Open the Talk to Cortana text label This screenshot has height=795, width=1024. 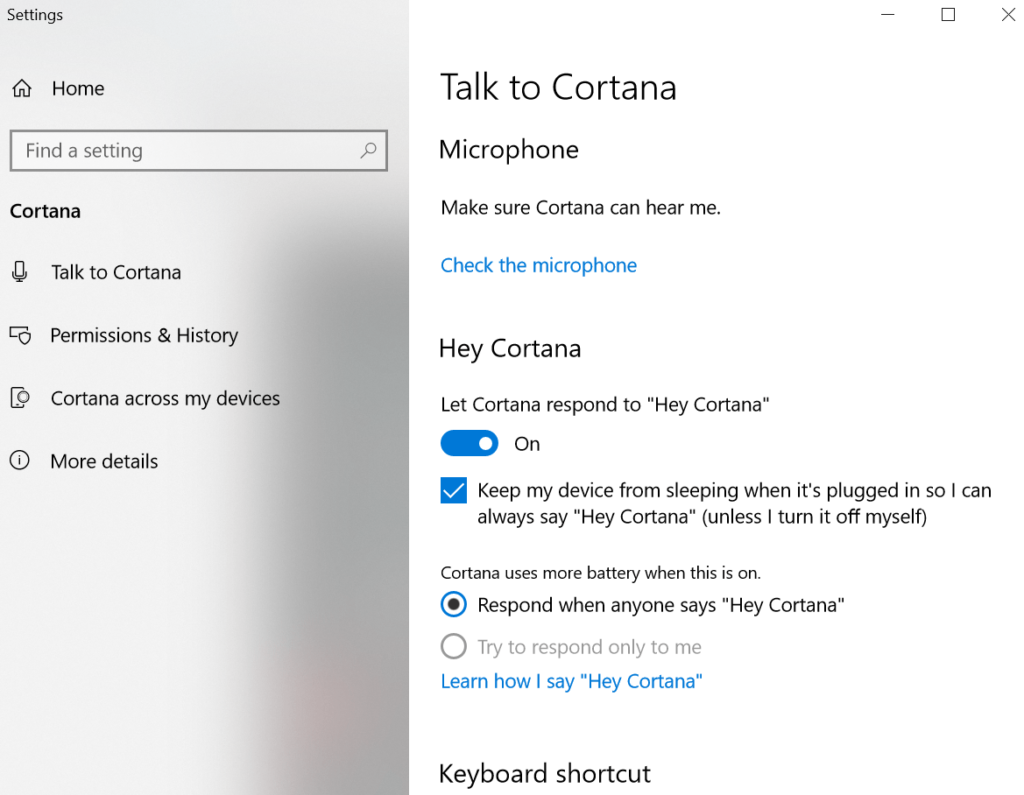(116, 272)
